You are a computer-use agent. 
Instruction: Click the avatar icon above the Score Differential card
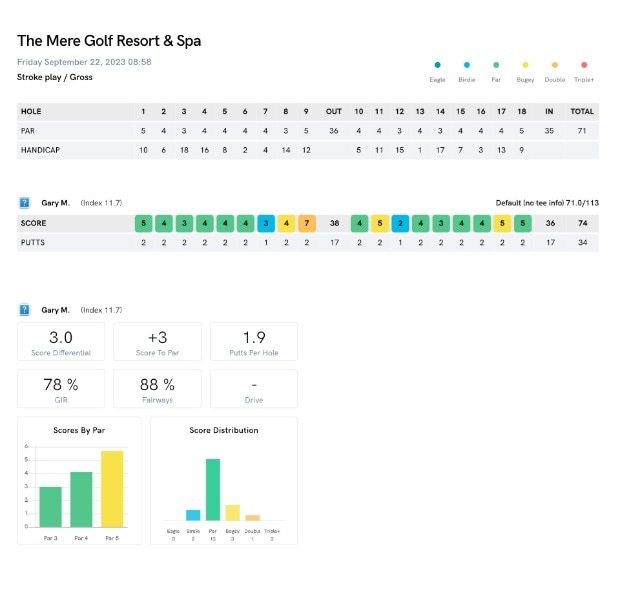click(25, 310)
